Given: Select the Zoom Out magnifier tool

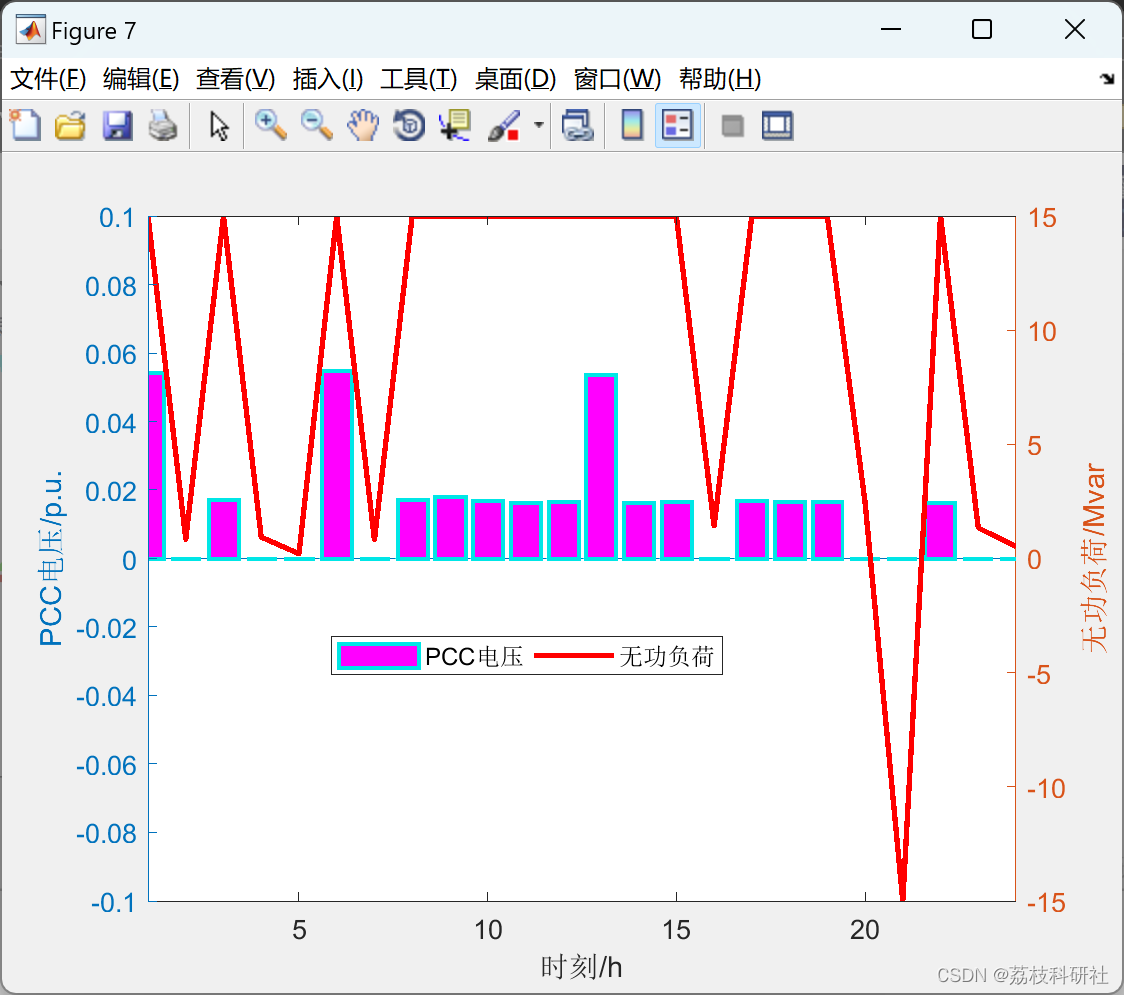Looking at the screenshot, I should tap(317, 126).
